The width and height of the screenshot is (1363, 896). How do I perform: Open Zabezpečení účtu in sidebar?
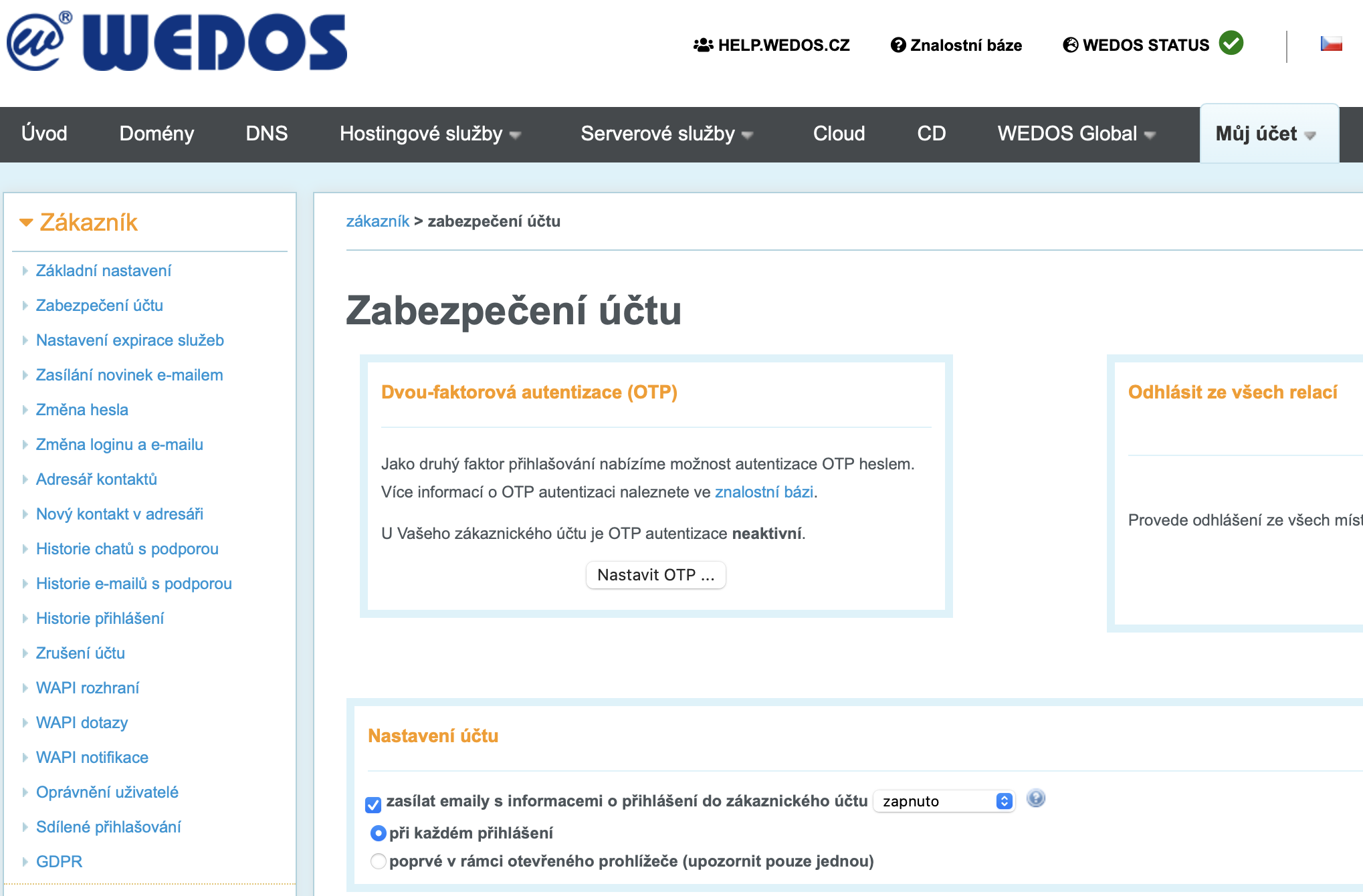tap(100, 306)
